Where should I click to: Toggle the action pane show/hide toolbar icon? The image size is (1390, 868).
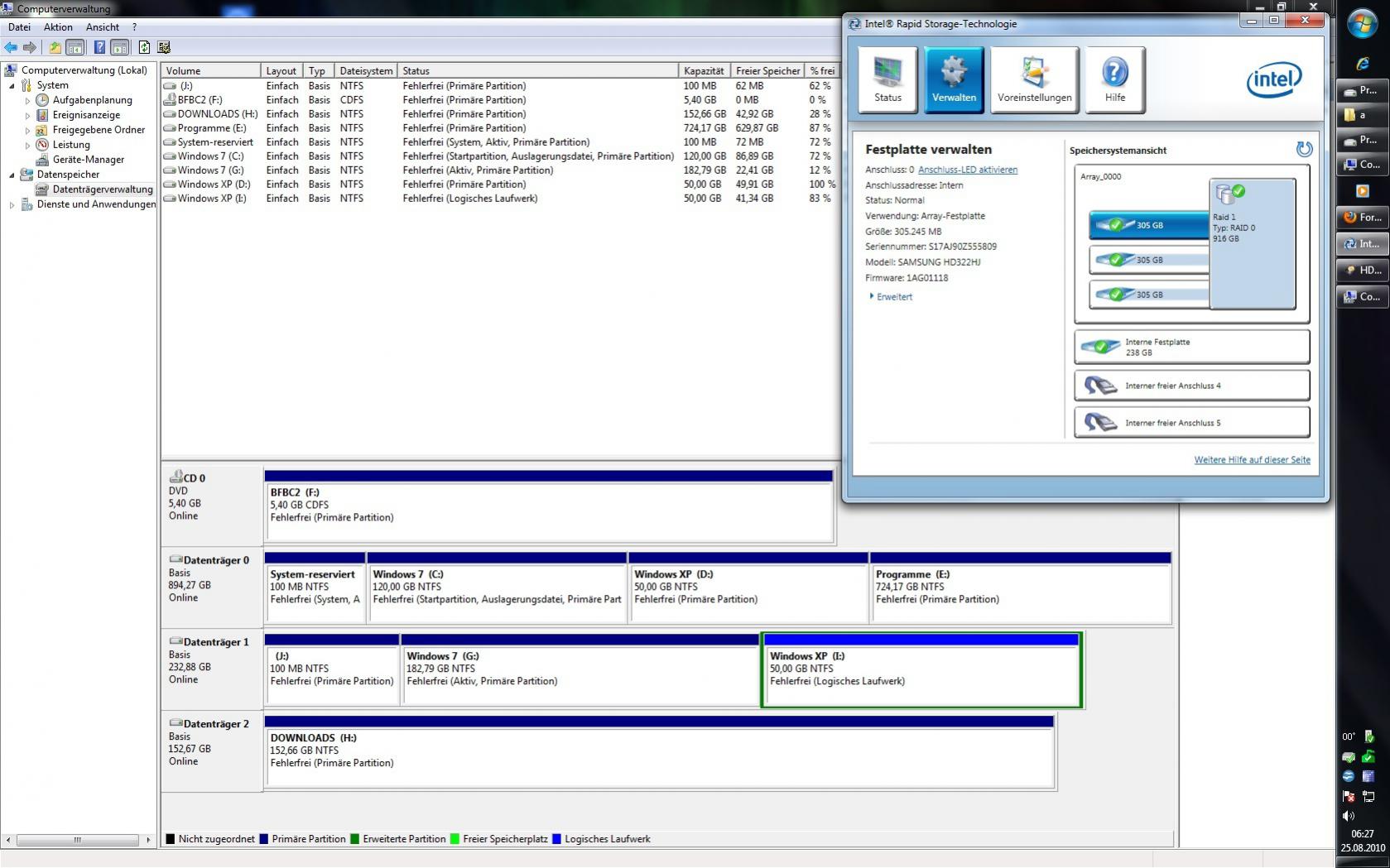click(x=120, y=47)
